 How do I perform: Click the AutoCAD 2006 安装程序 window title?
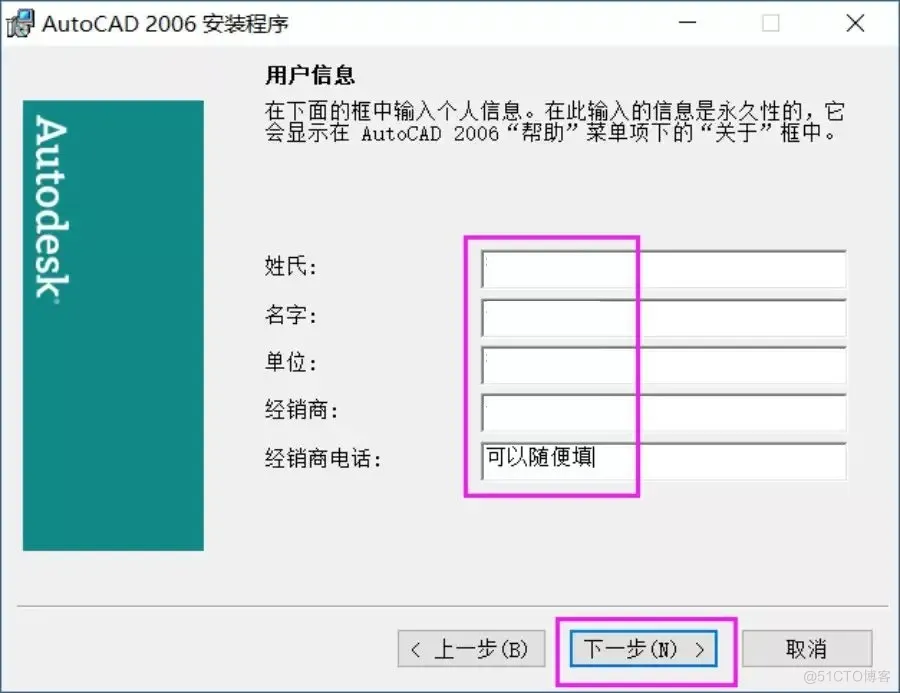point(165,24)
